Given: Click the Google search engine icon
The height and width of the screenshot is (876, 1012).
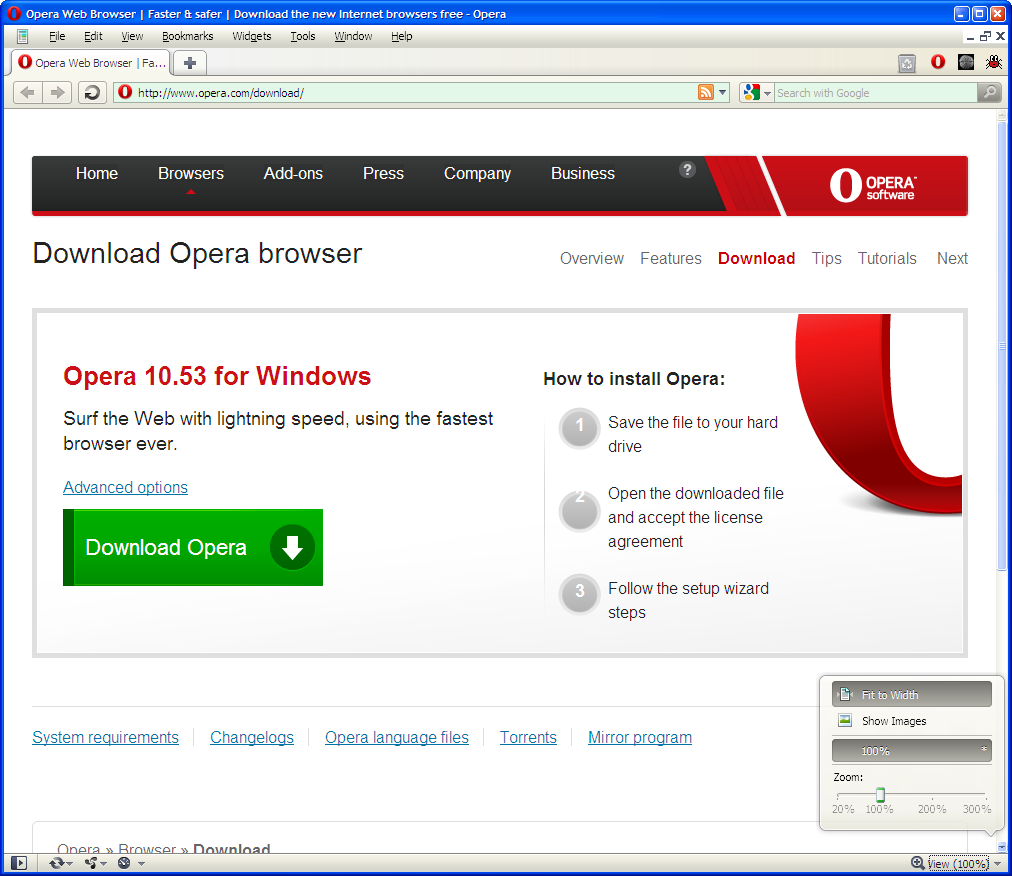Looking at the screenshot, I should point(751,92).
